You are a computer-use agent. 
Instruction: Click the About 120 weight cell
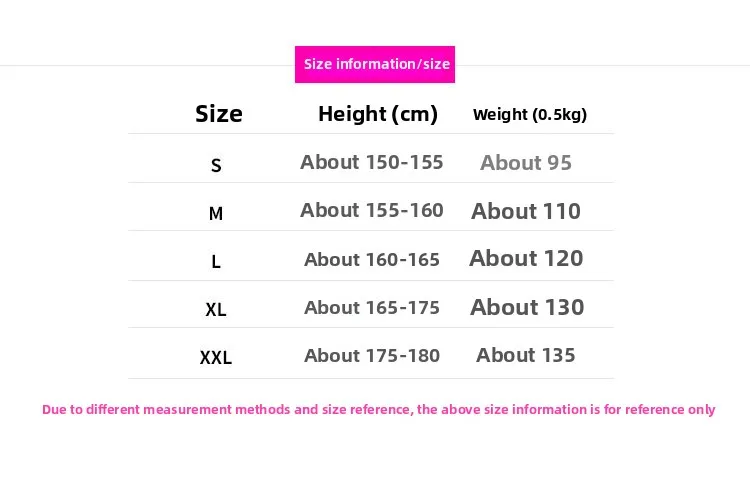(526, 258)
